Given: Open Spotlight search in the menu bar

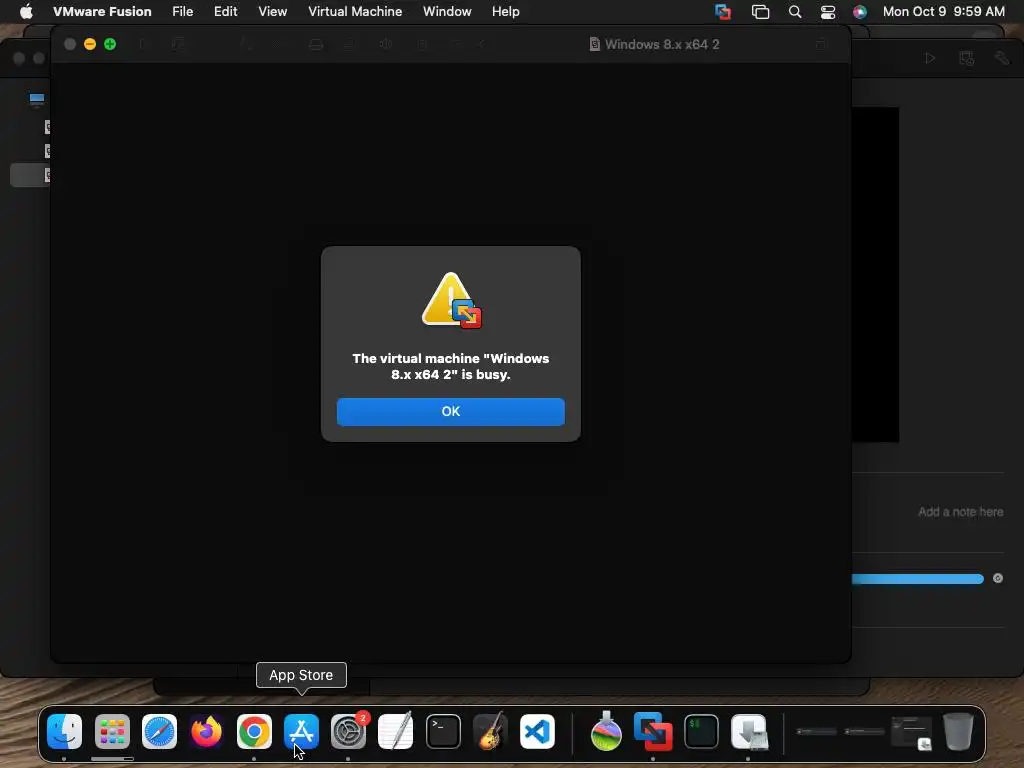Looking at the screenshot, I should [x=795, y=11].
